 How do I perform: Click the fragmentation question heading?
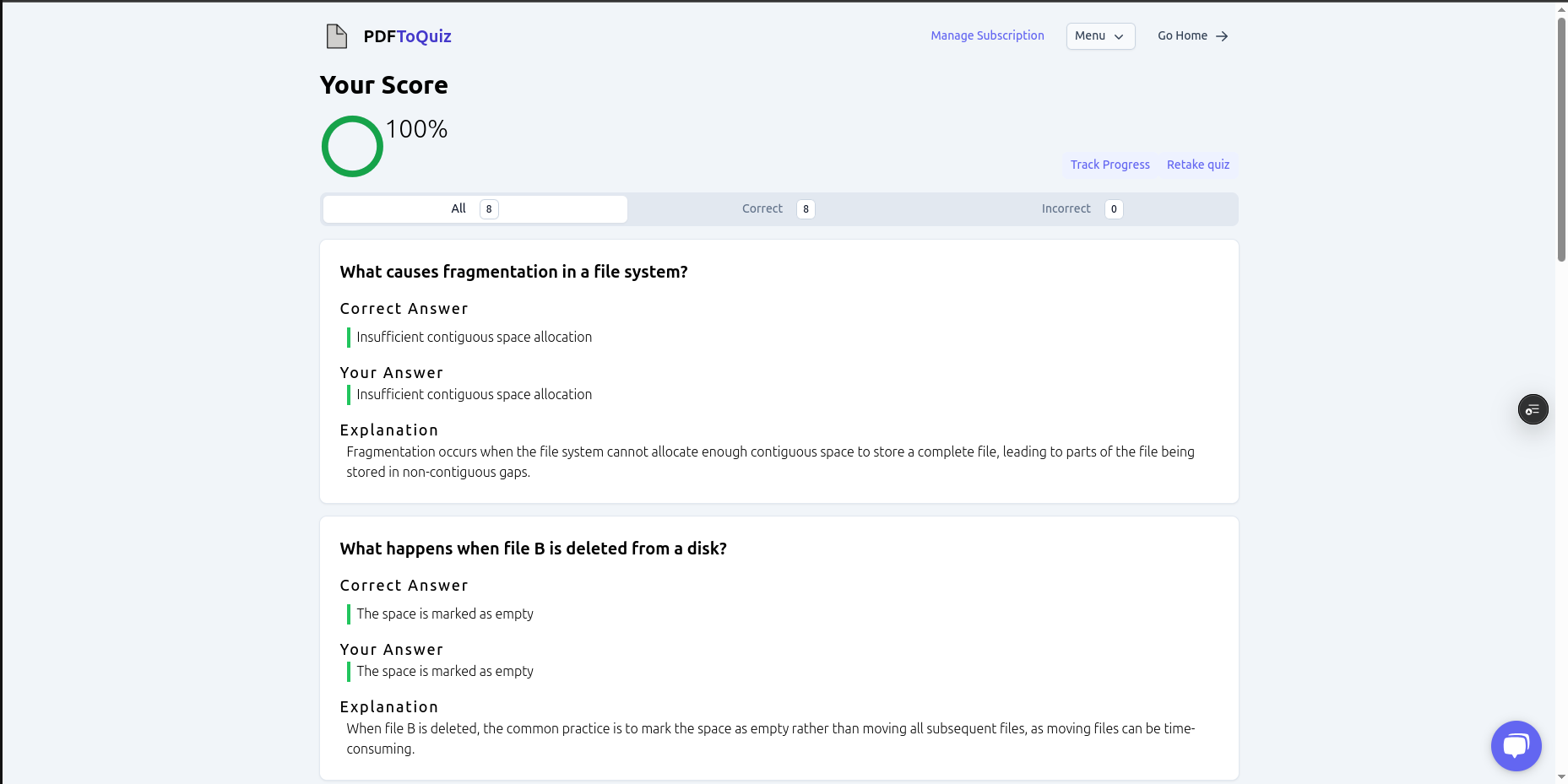click(513, 272)
